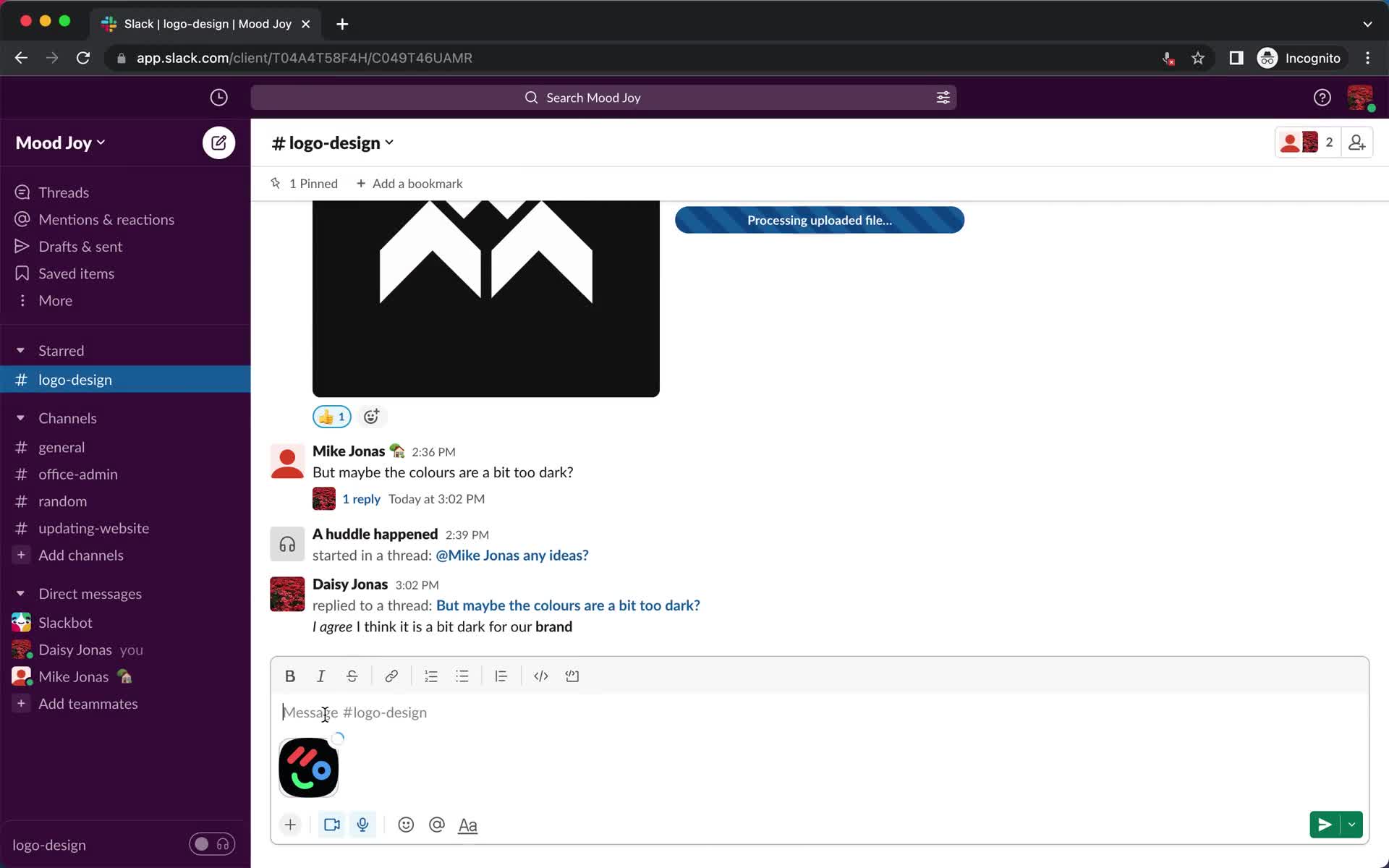Click the Code block icon
The width and height of the screenshot is (1389, 868).
[x=572, y=676]
